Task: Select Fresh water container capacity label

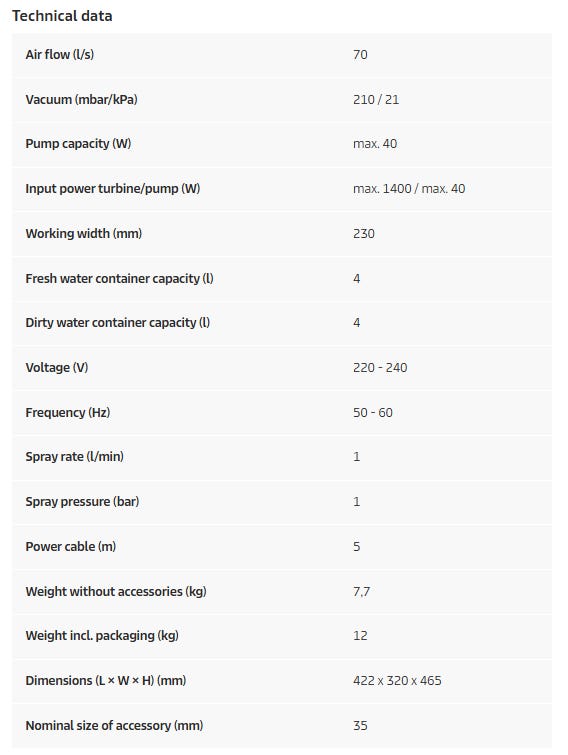Action: (x=119, y=278)
